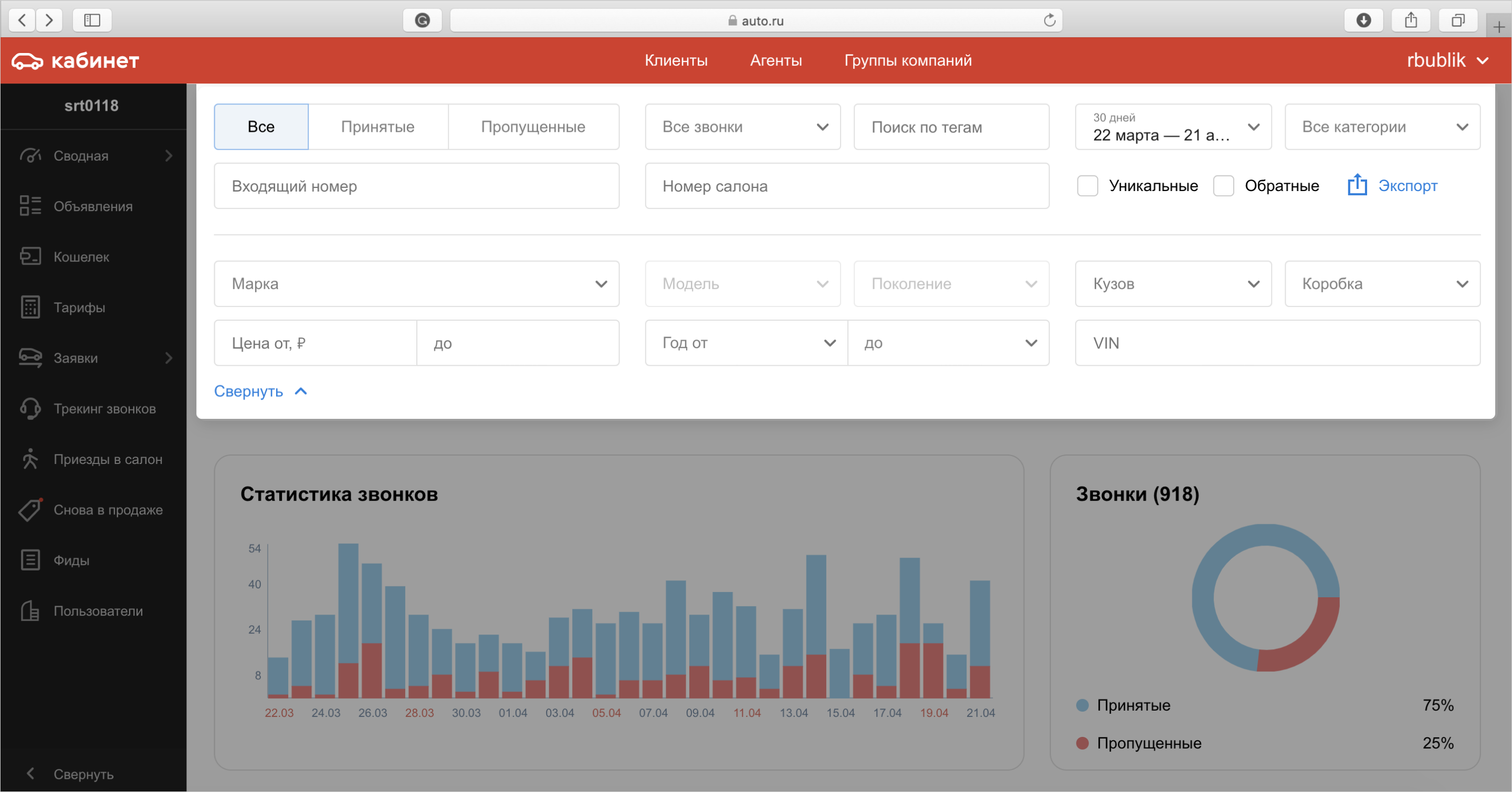This screenshot has width=1512, height=792.
Task: Select the Пропущенные calls filter
Action: (x=533, y=126)
